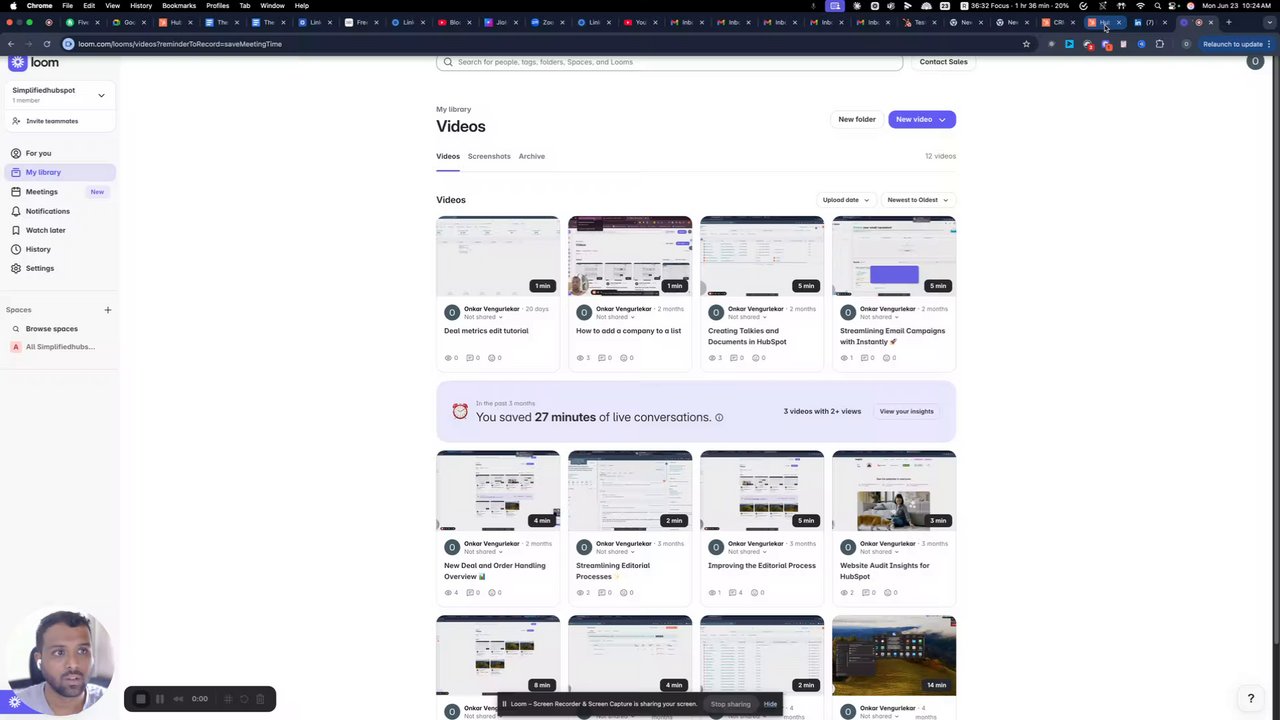The height and width of the screenshot is (720, 1280).
Task: Click the View your insights button
Action: (x=906, y=411)
